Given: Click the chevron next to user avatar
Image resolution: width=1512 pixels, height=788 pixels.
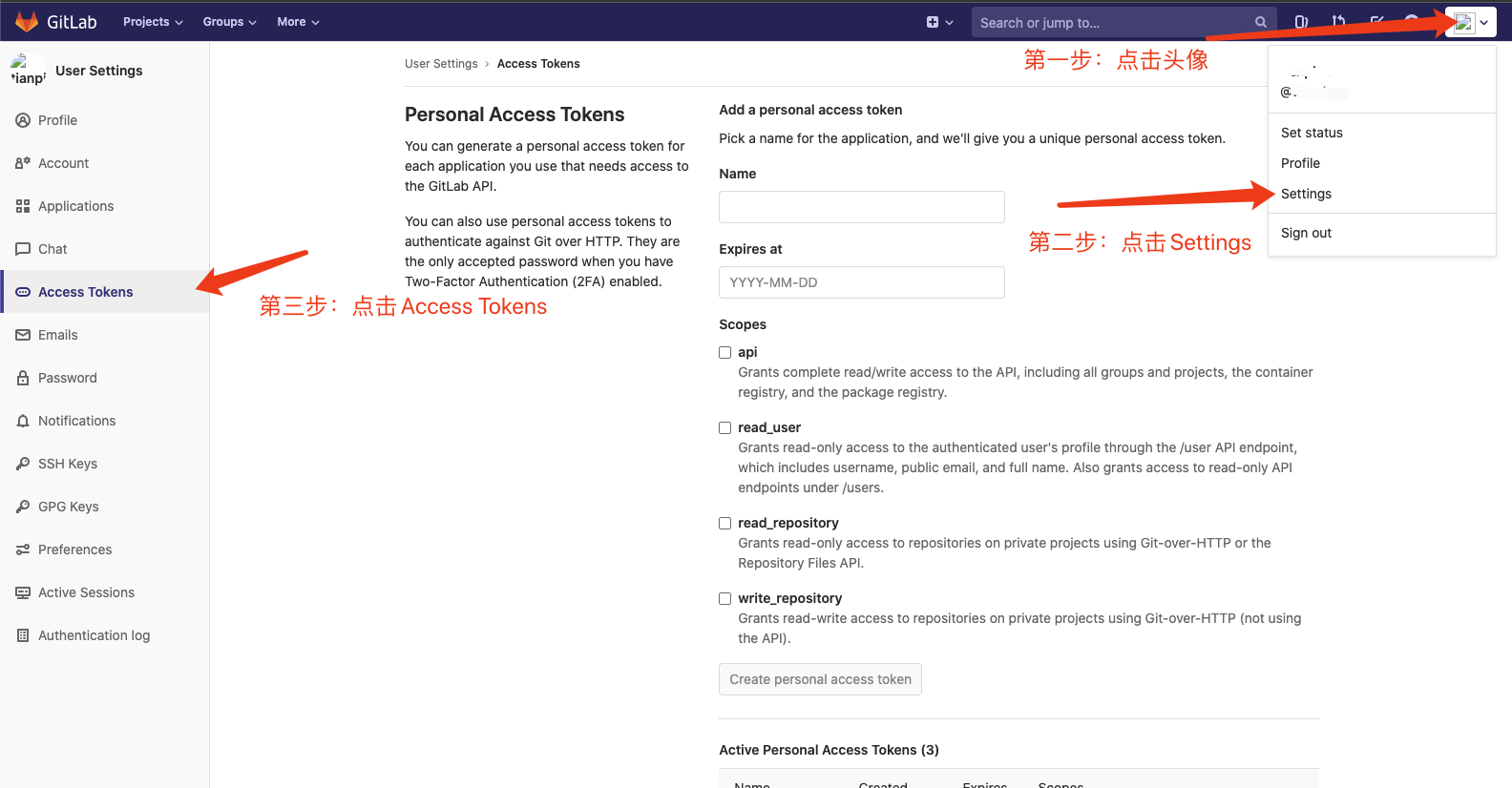Looking at the screenshot, I should [x=1484, y=23].
